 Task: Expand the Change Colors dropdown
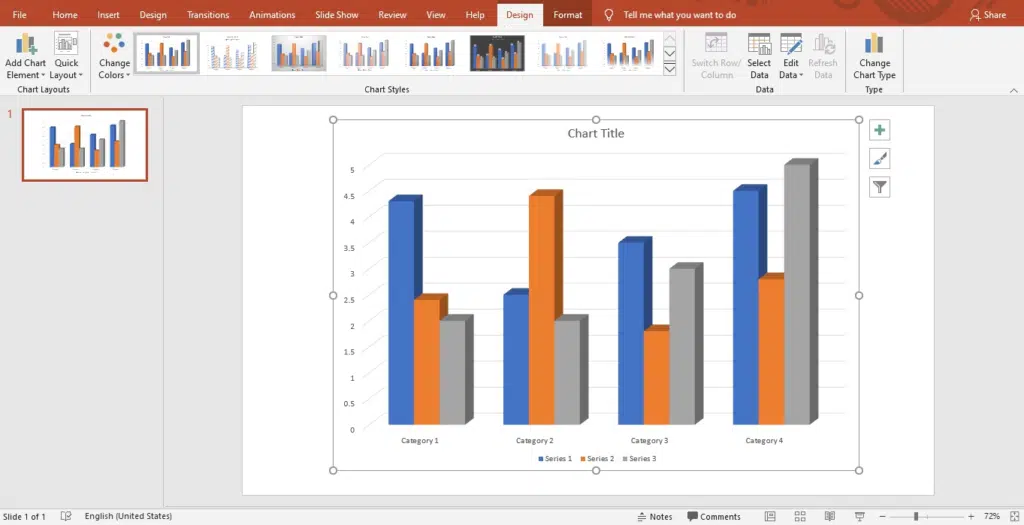pyautogui.click(x=114, y=56)
